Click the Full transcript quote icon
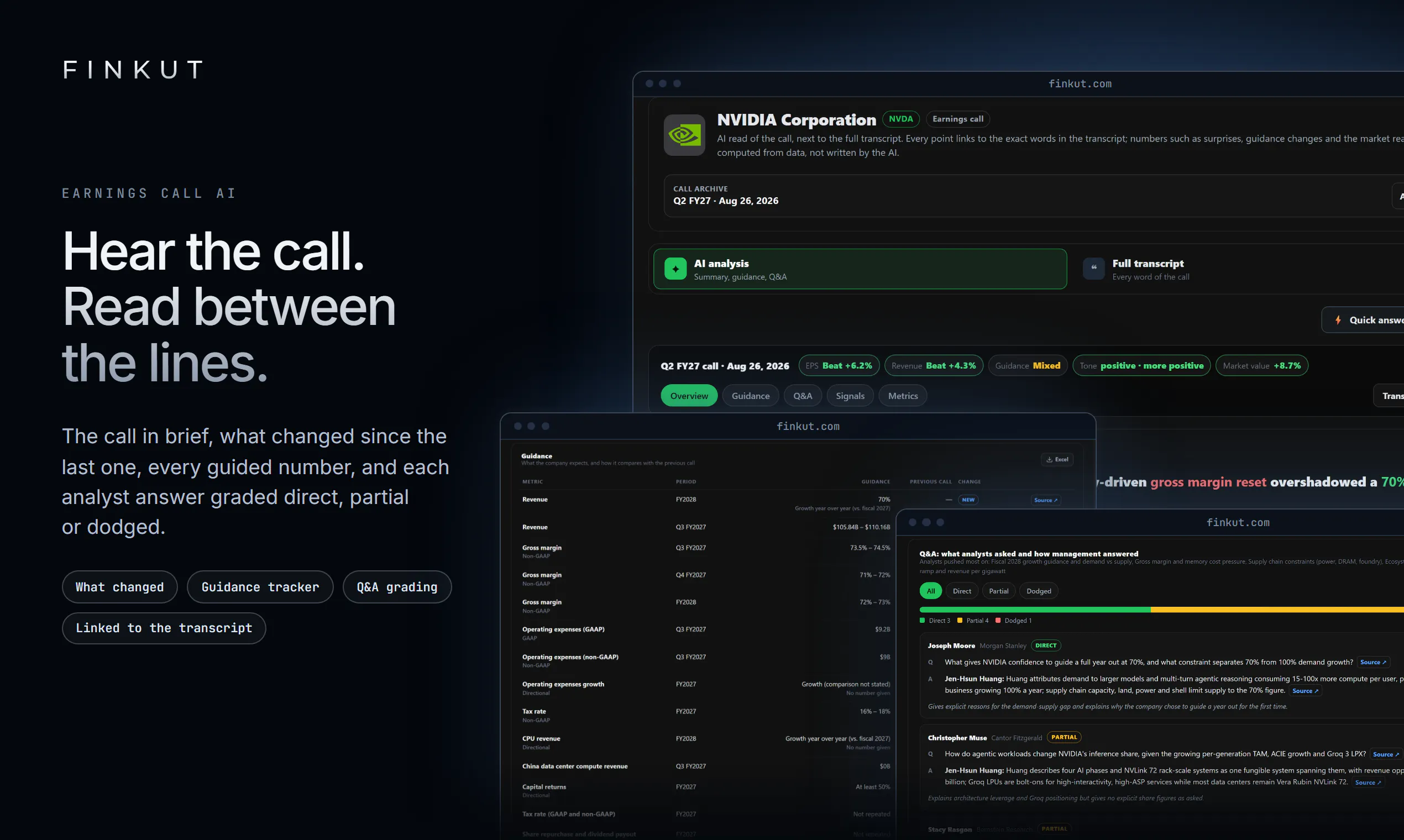Viewport: 1404px width, 840px height. click(1093, 269)
